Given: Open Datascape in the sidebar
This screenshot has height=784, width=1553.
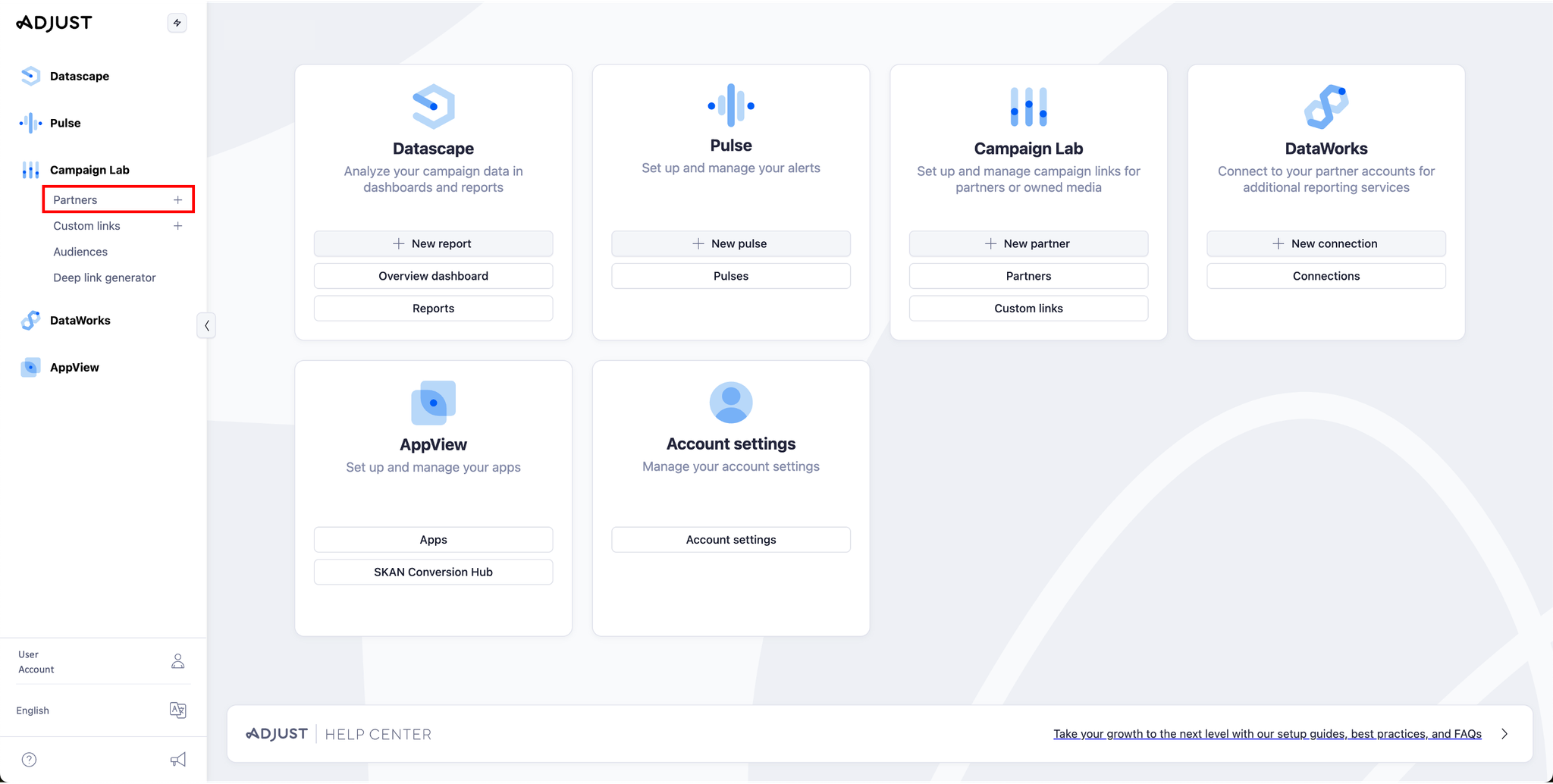Looking at the screenshot, I should tap(80, 76).
